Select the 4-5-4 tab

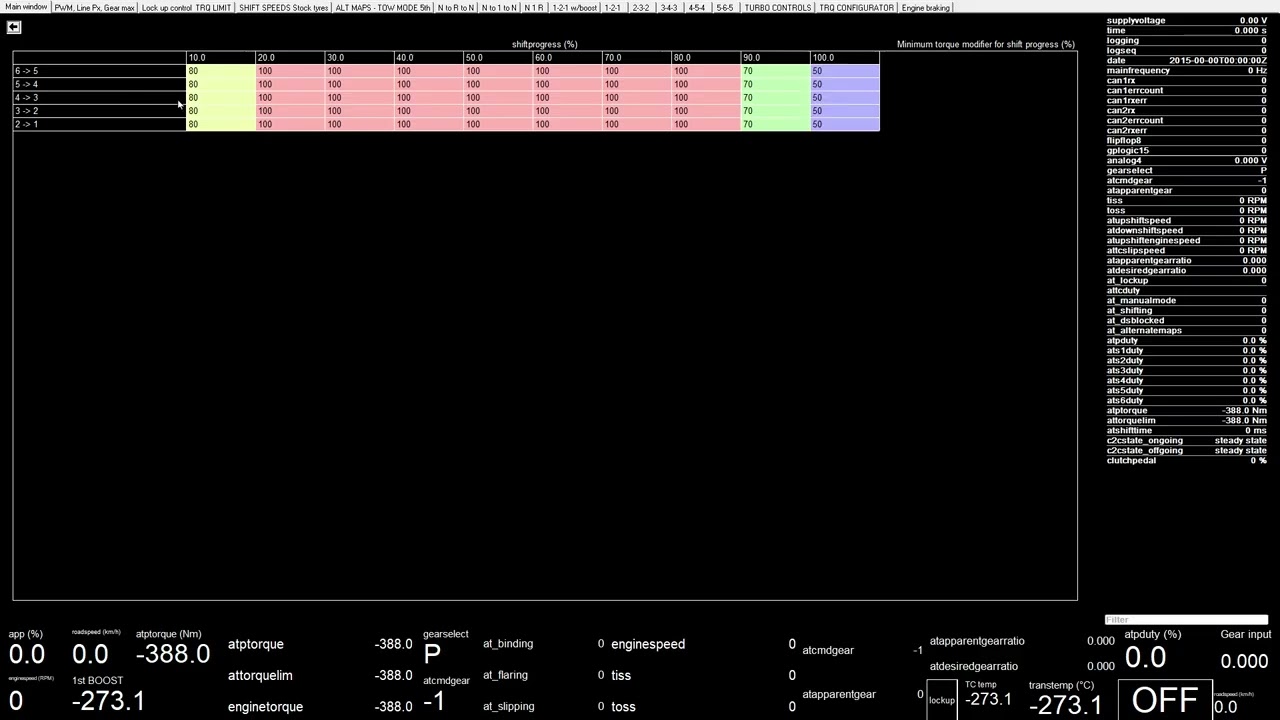[x=696, y=8]
